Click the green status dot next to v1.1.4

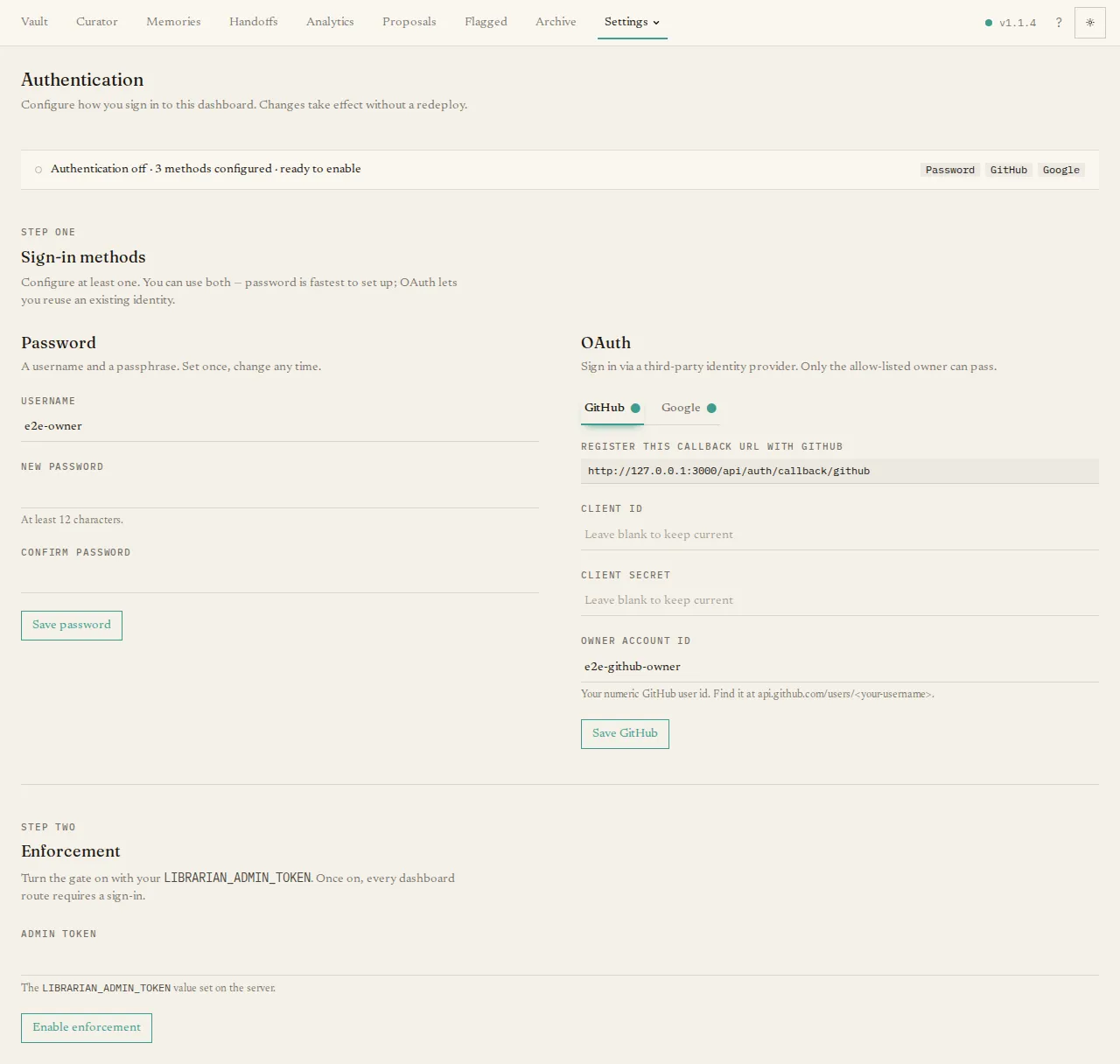click(x=989, y=23)
